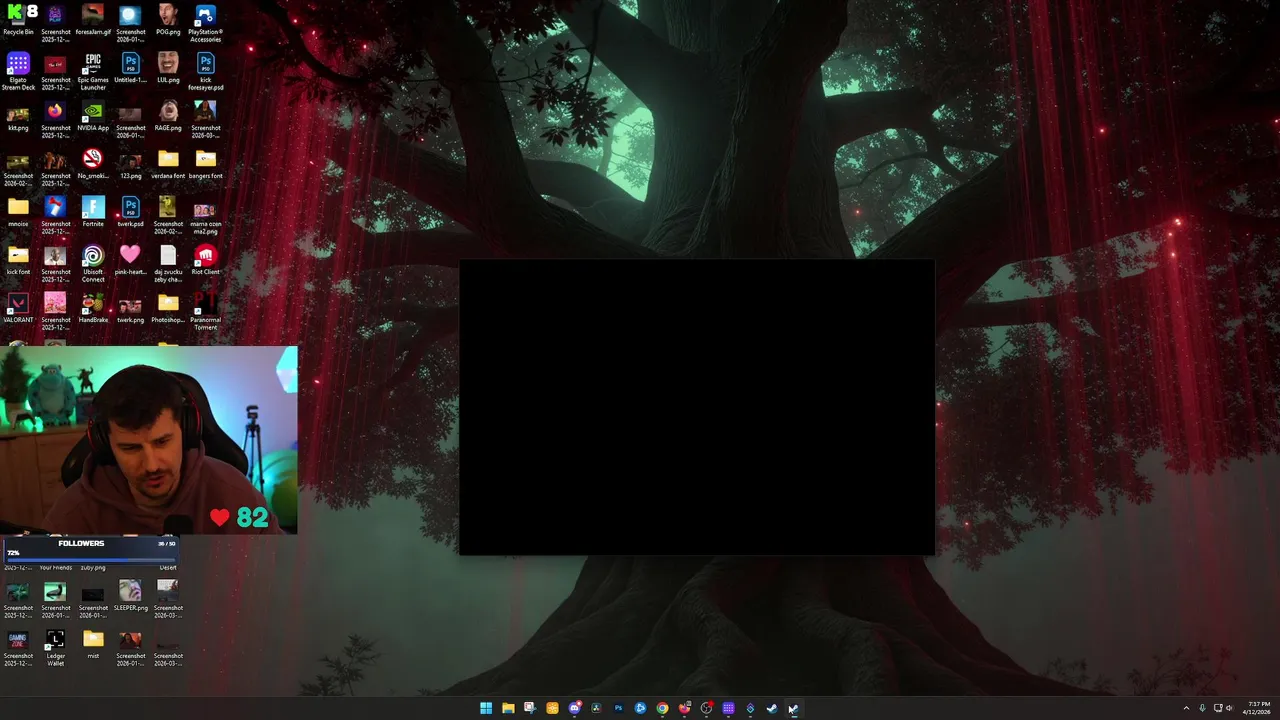Click the microphone tray icon
Screen dimensions: 1280x720
click(x=1202, y=708)
